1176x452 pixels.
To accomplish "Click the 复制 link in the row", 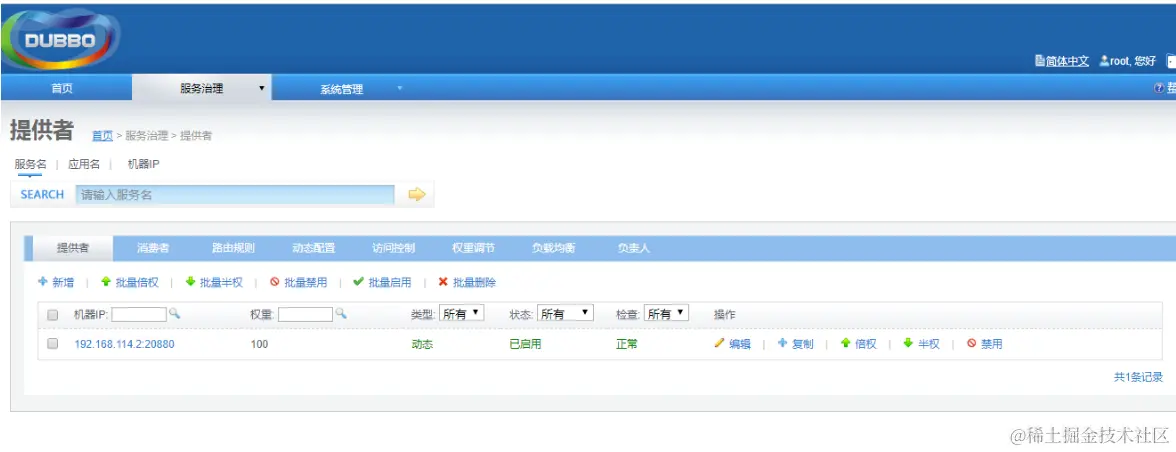I will pyautogui.click(x=802, y=344).
